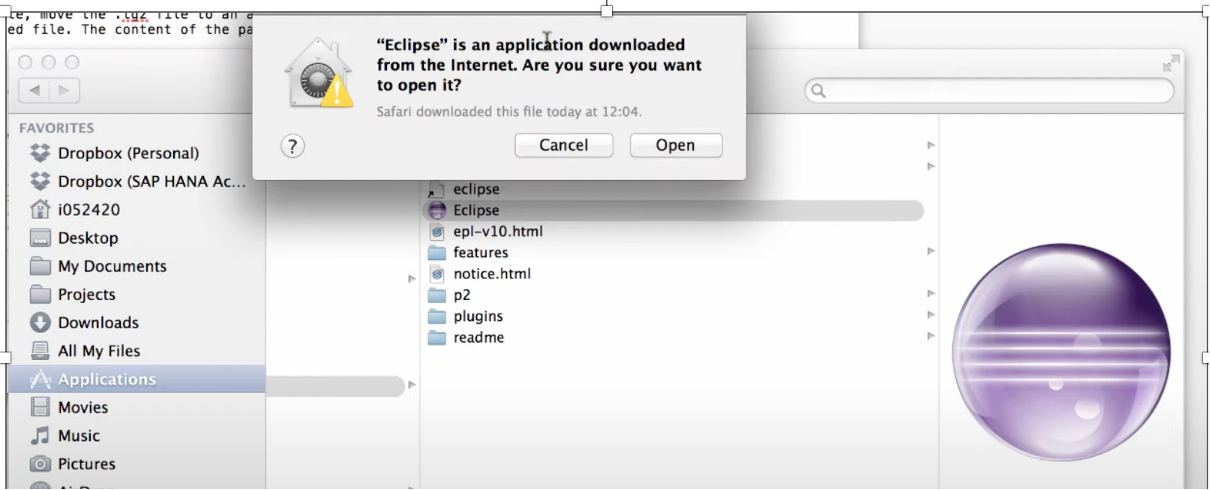
Task: Expand the readme folder arrow
Action: tap(931, 337)
